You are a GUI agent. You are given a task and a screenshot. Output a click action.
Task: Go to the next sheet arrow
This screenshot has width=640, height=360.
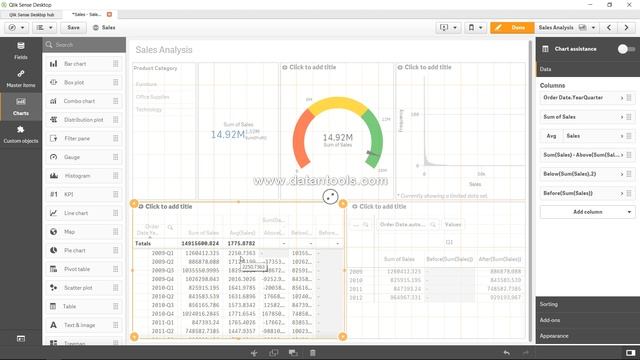coord(626,28)
